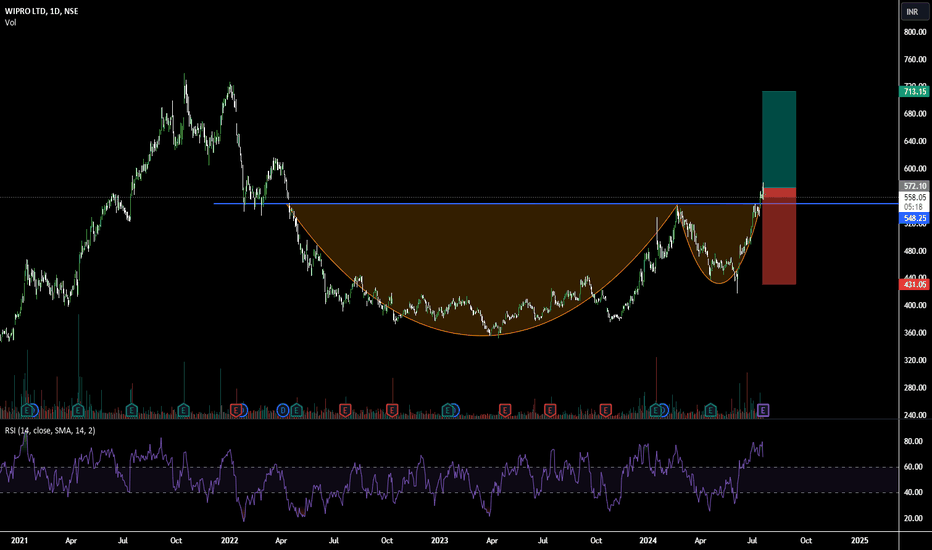Open the green earnings marker at January 2024

point(656,410)
